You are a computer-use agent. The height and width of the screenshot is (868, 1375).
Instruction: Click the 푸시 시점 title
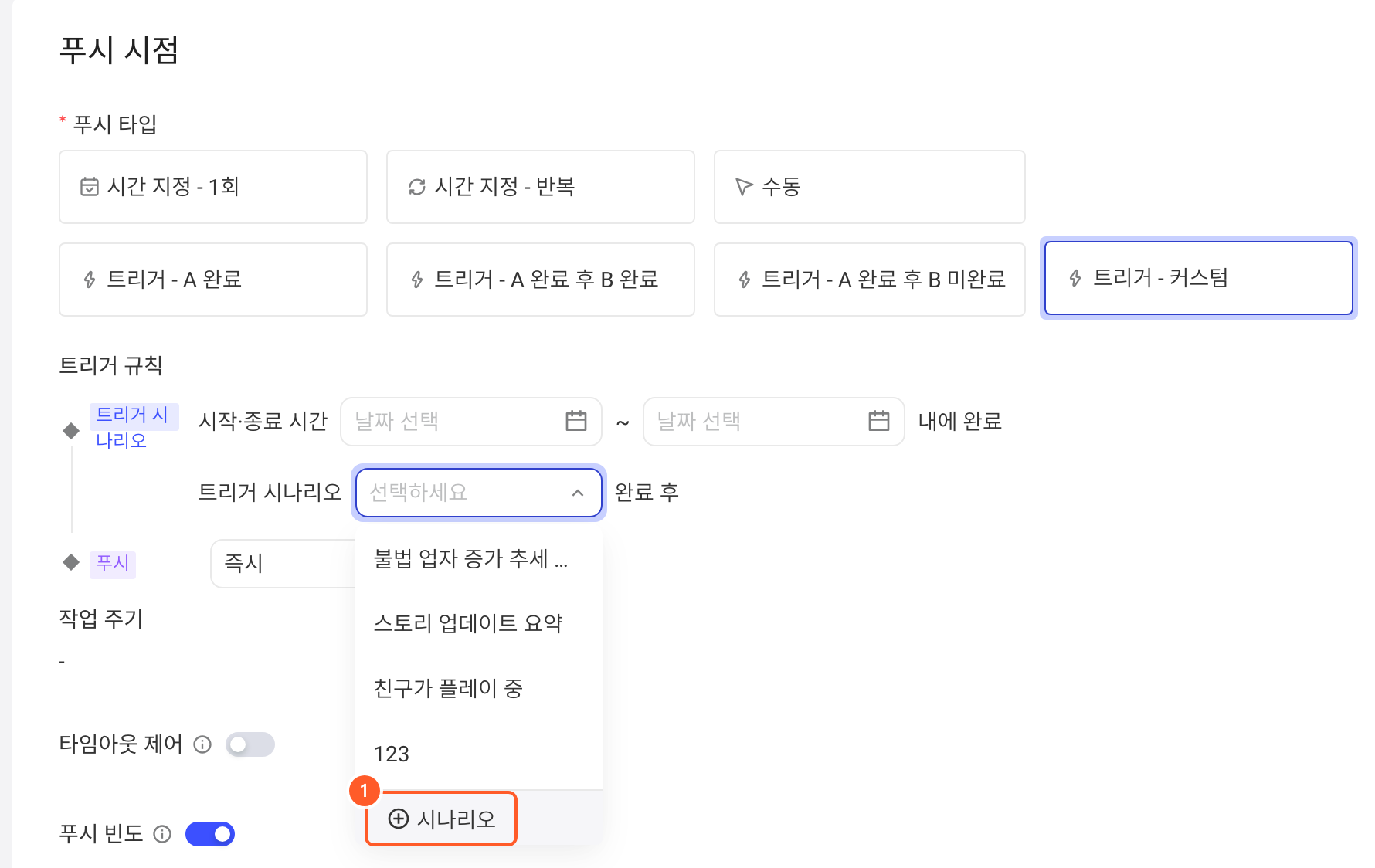[119, 50]
